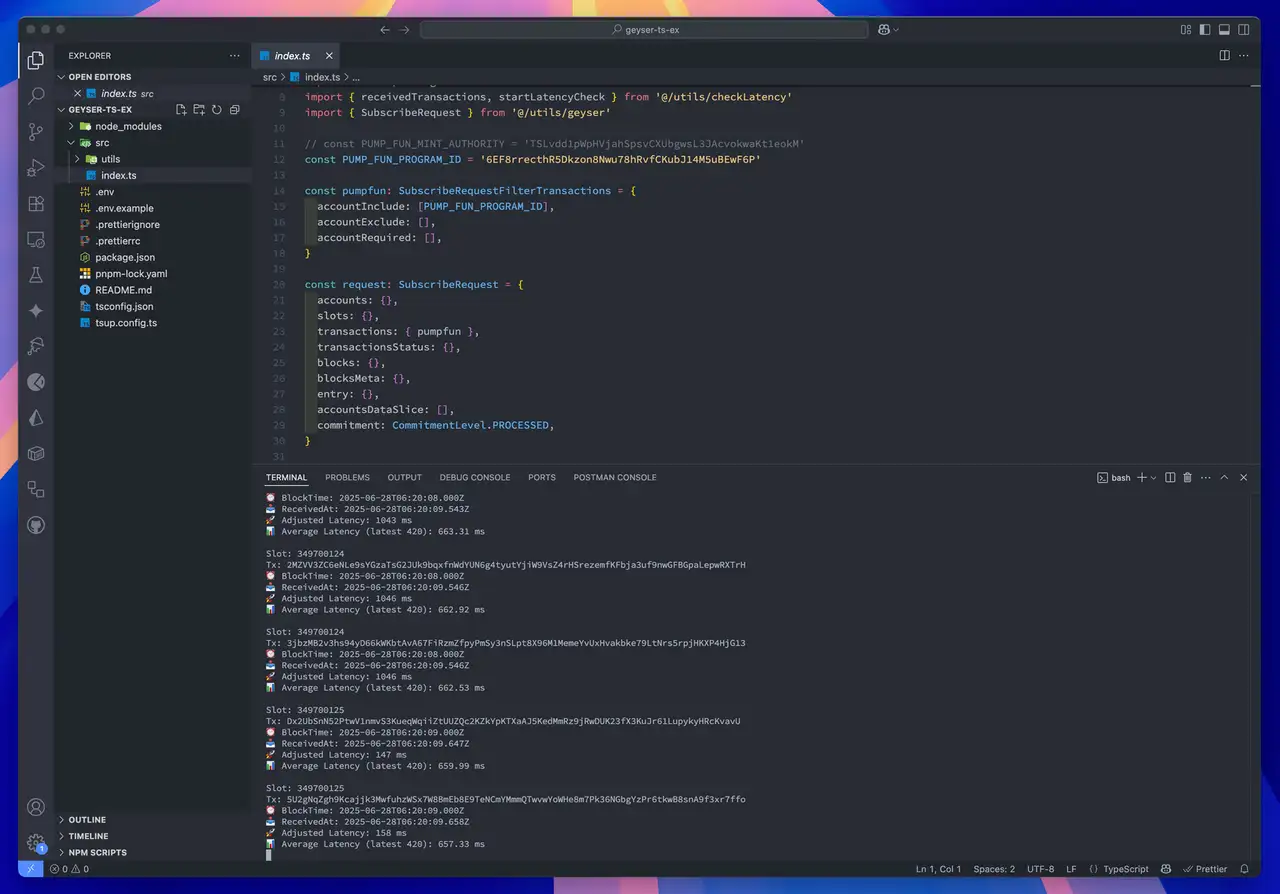Open the Debug Console tab
The image size is (1280, 894).
pyautogui.click(x=474, y=477)
